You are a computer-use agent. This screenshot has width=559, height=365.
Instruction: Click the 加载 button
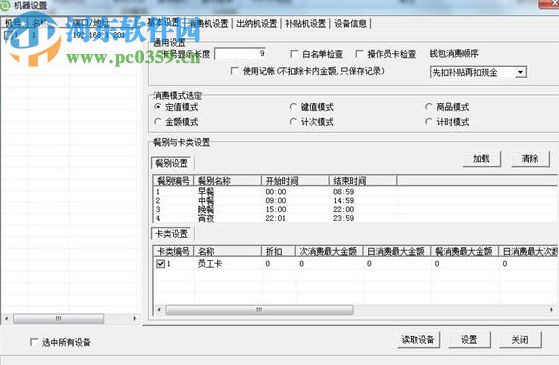click(482, 159)
